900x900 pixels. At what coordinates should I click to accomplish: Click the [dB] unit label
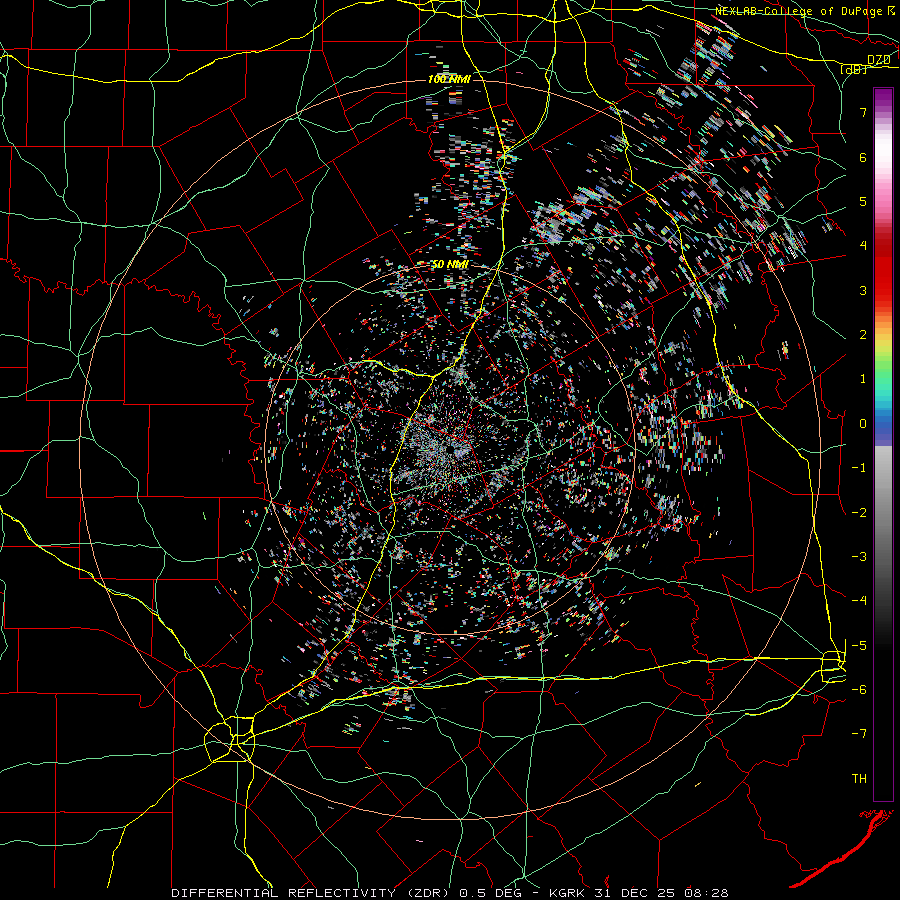(854, 69)
